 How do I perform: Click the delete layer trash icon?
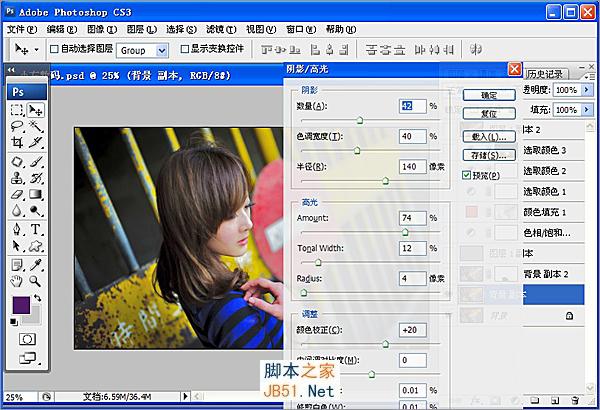[x=574, y=400]
